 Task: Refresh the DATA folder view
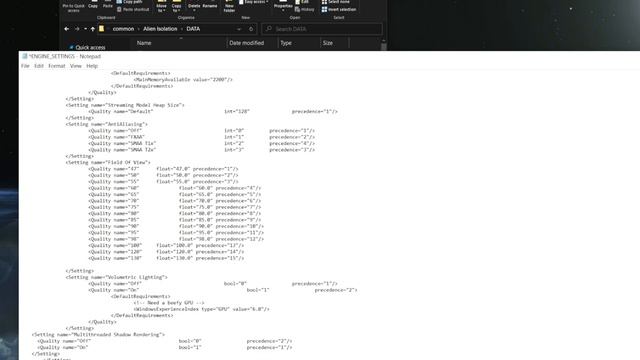(x=251, y=29)
